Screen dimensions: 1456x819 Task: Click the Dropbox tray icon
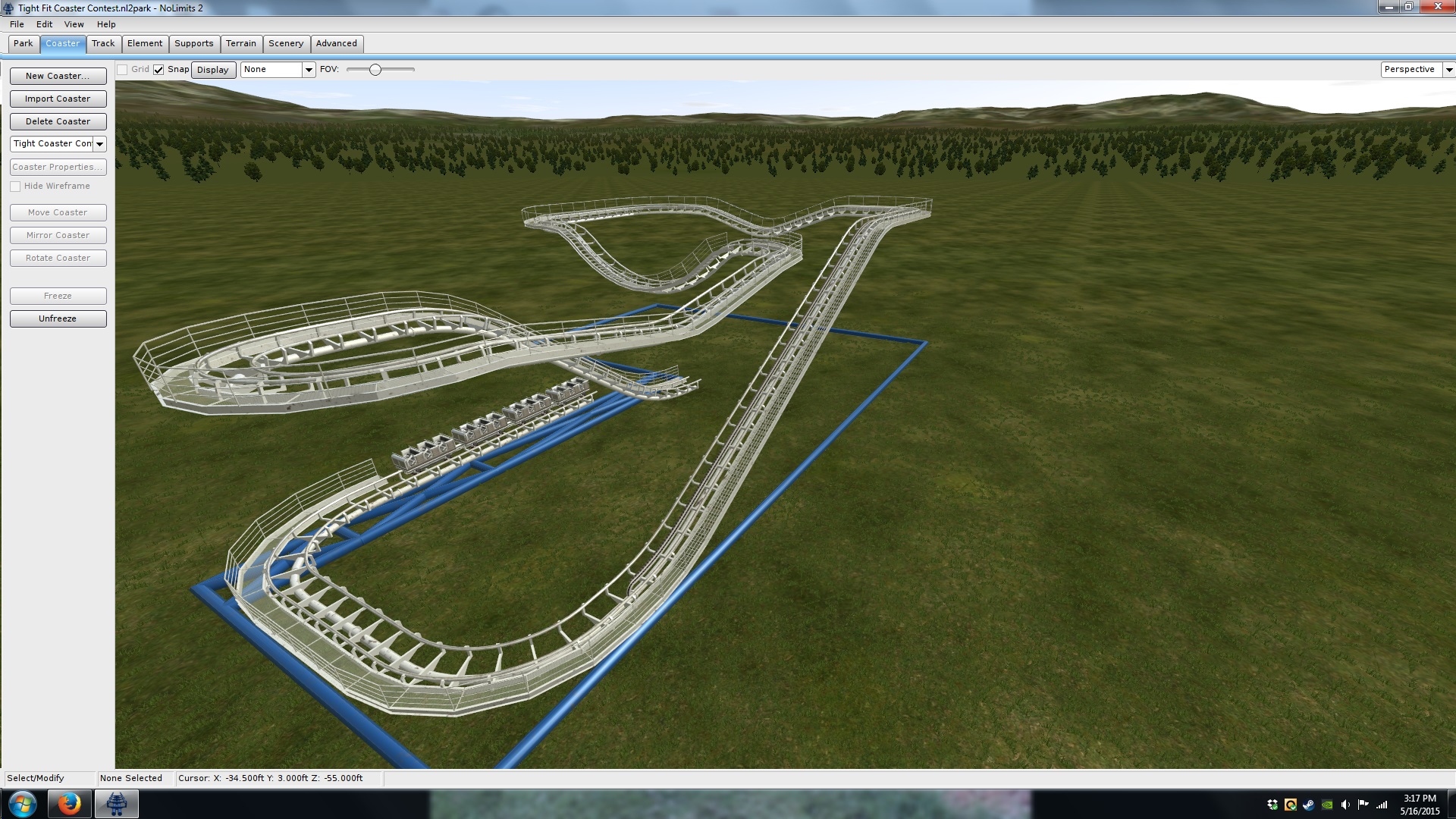click(1272, 805)
